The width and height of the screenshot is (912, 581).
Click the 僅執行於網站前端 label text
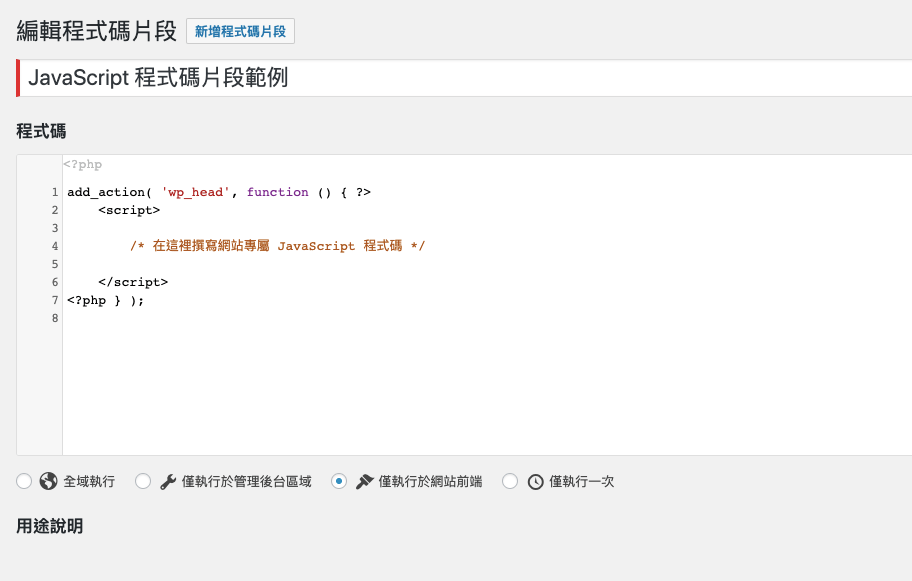coord(430,482)
